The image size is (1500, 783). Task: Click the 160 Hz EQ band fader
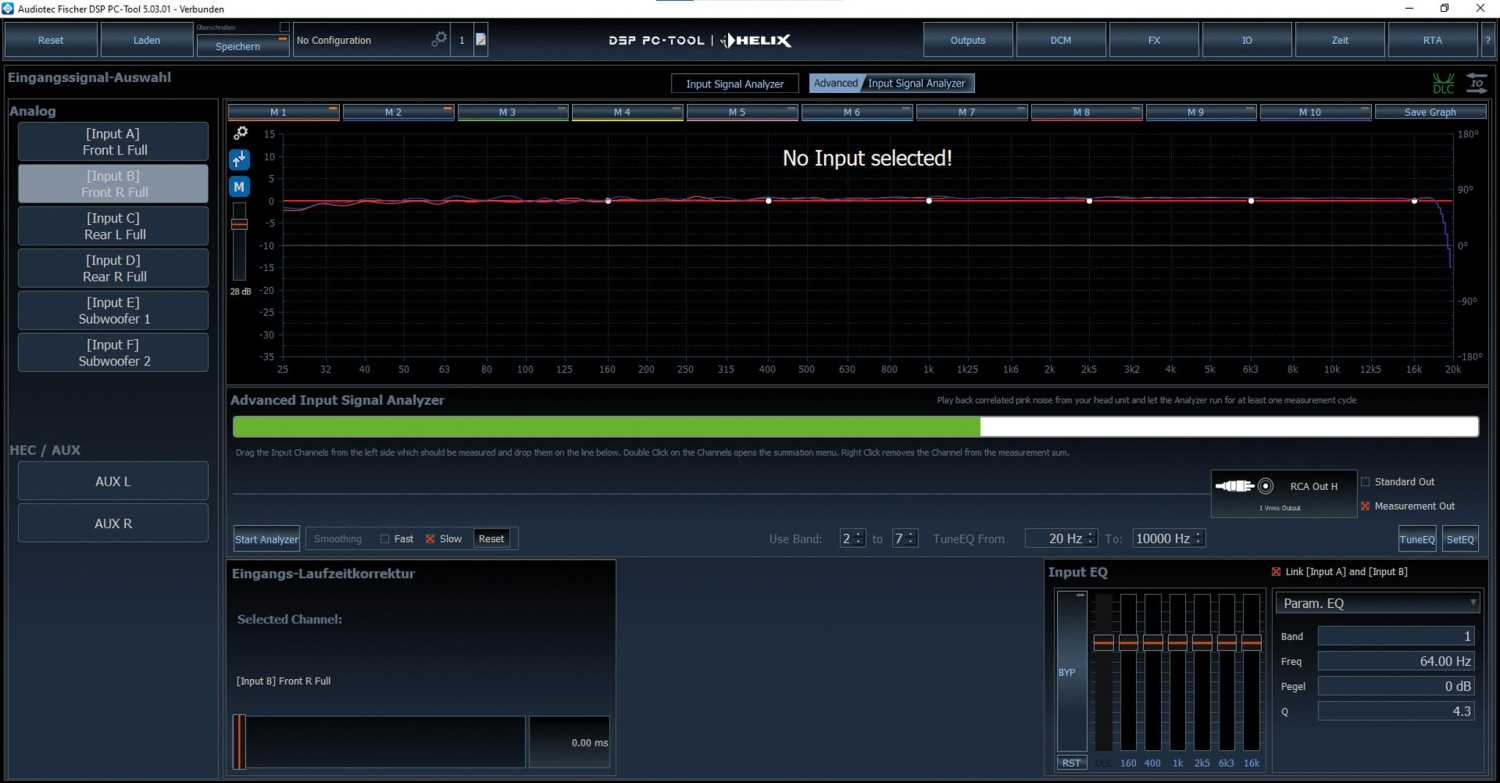1128,643
